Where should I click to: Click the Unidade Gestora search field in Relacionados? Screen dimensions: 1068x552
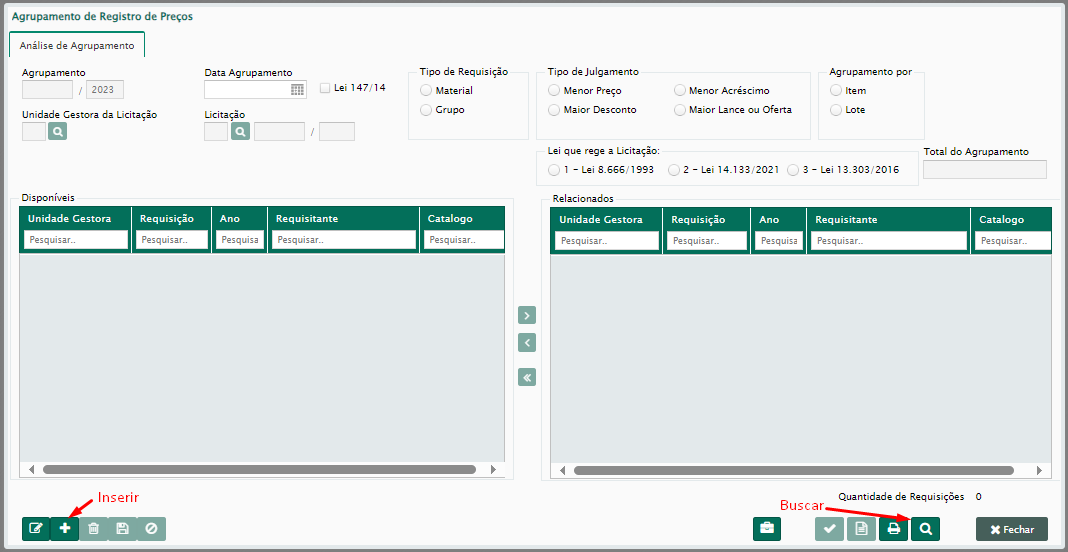pos(607,240)
